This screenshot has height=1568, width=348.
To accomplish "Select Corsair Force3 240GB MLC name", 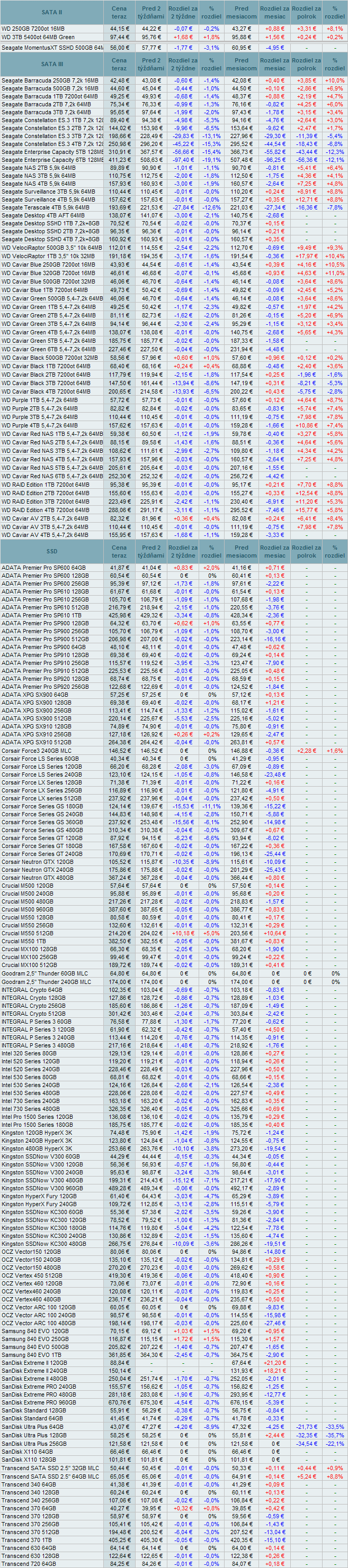I will (x=37, y=751).
